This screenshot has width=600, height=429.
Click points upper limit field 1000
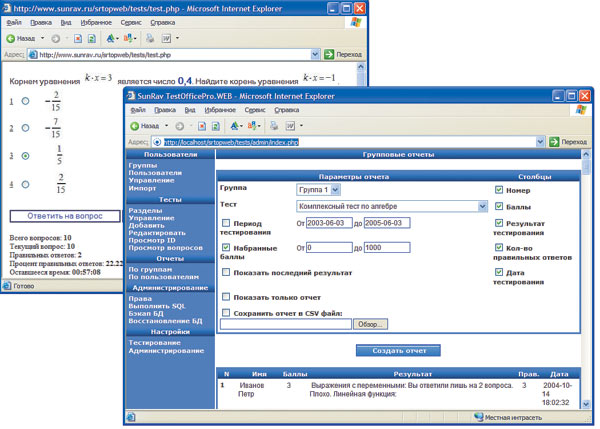click(387, 248)
